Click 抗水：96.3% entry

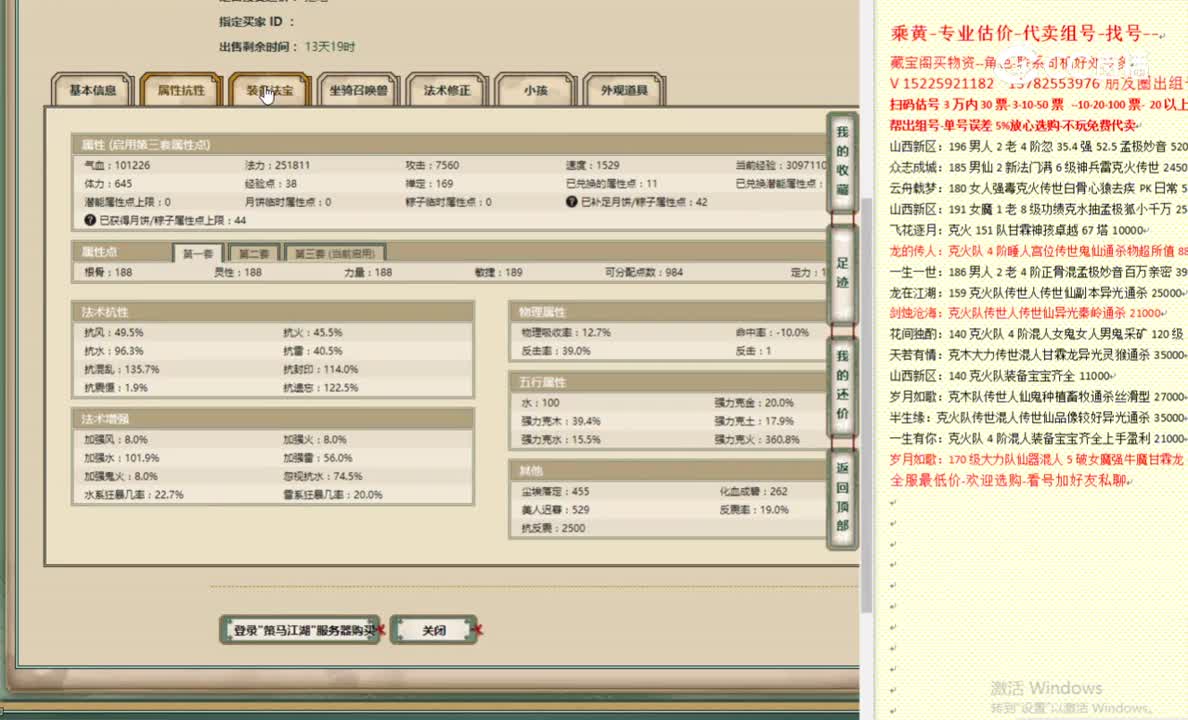pos(114,351)
